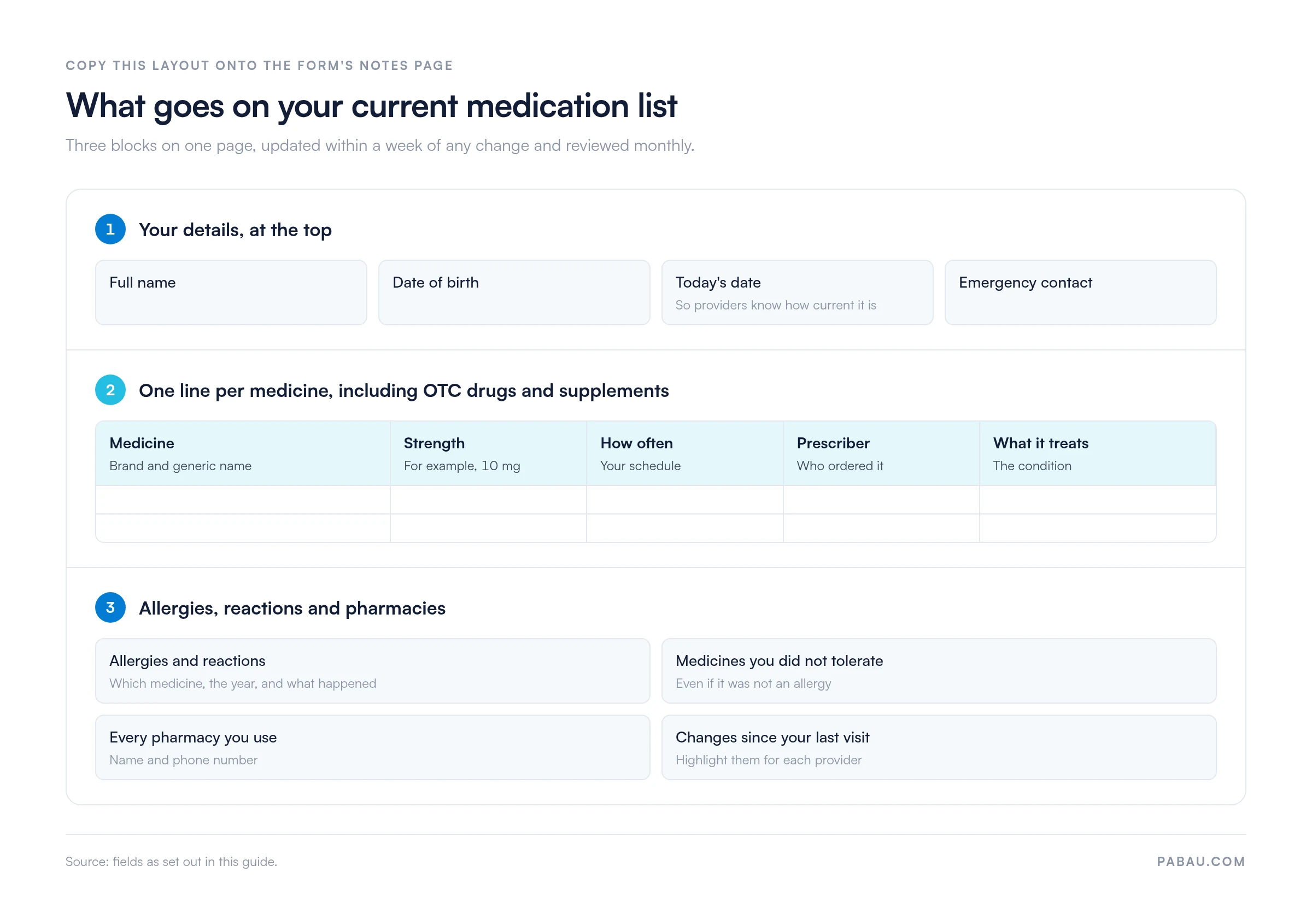Click the 'Your schedule' hint text
The height and width of the screenshot is (924, 1312).
click(x=641, y=466)
